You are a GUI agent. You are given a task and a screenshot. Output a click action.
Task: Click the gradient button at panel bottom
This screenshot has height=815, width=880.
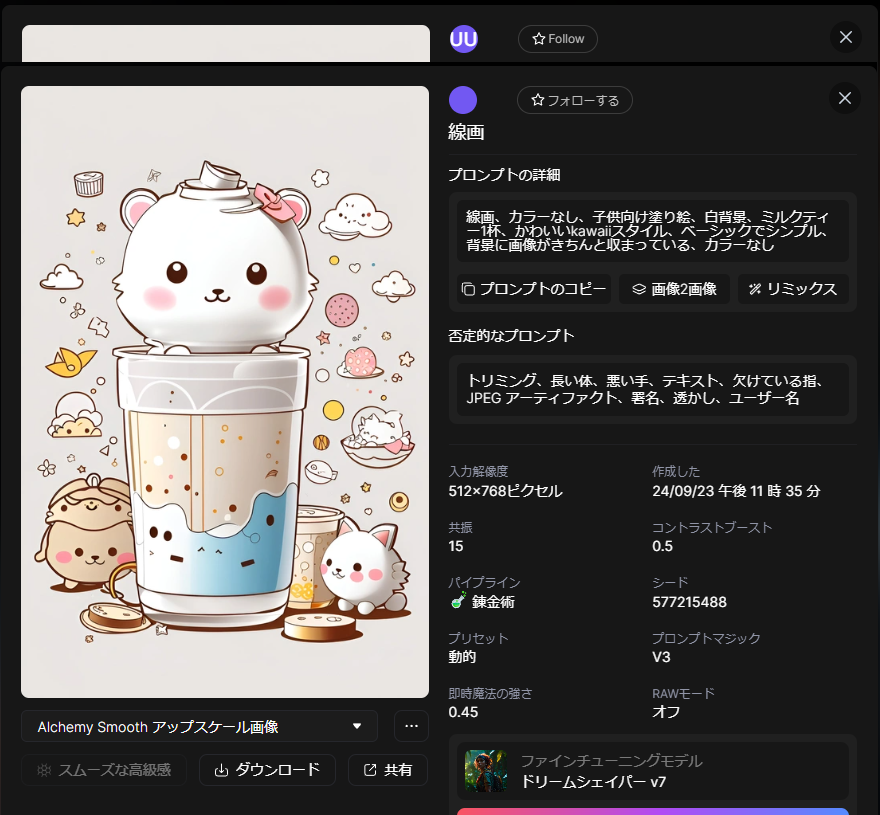(652, 811)
